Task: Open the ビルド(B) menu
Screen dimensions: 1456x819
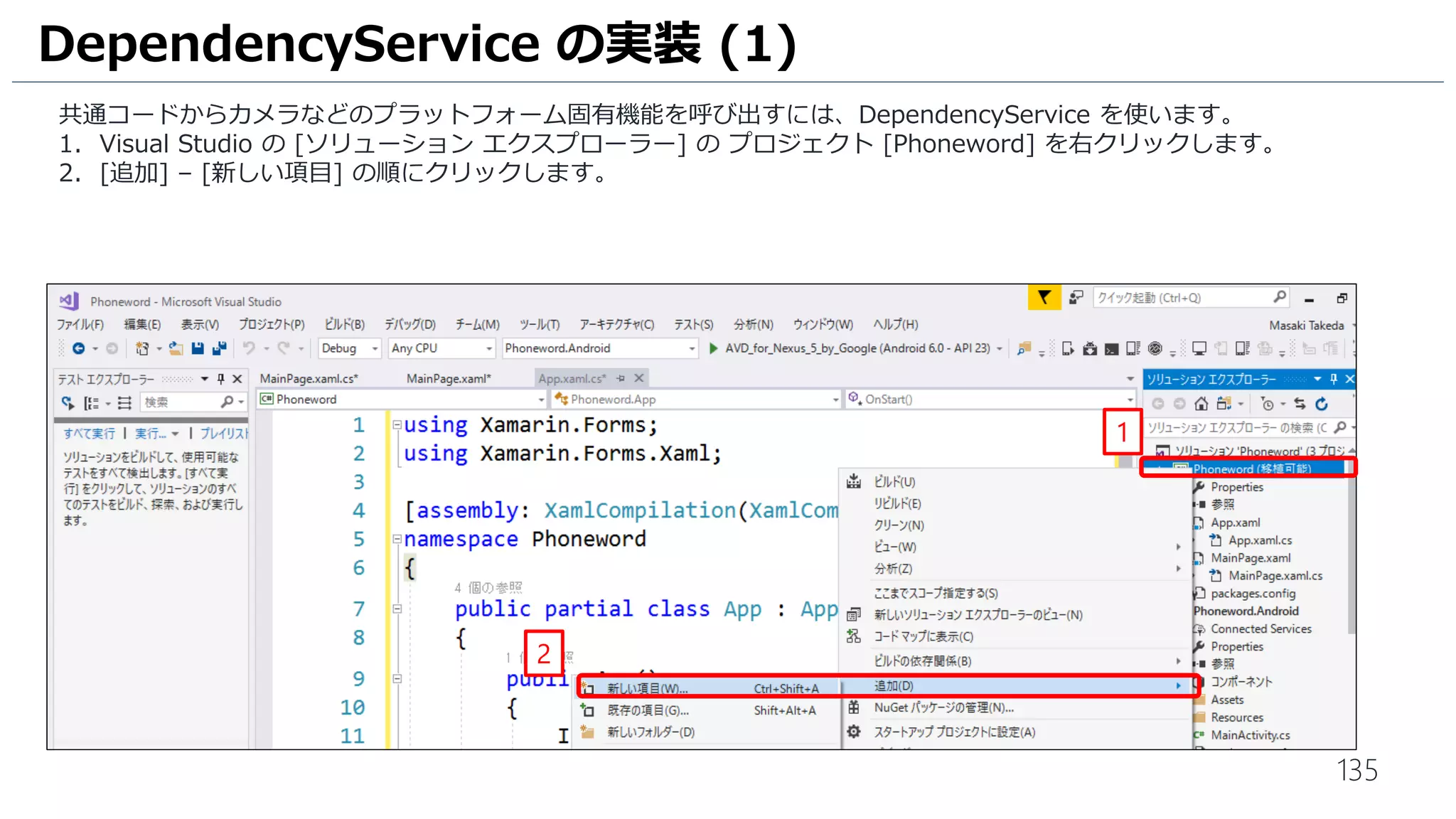Action: 345,324
